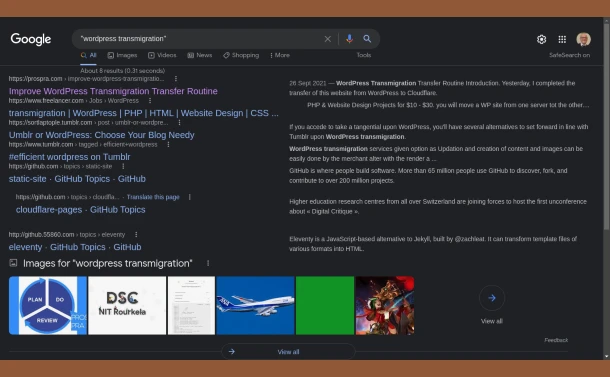Image resolution: width=610 pixels, height=377 pixels.
Task: Click the Translate this page link
Action: (x=153, y=197)
